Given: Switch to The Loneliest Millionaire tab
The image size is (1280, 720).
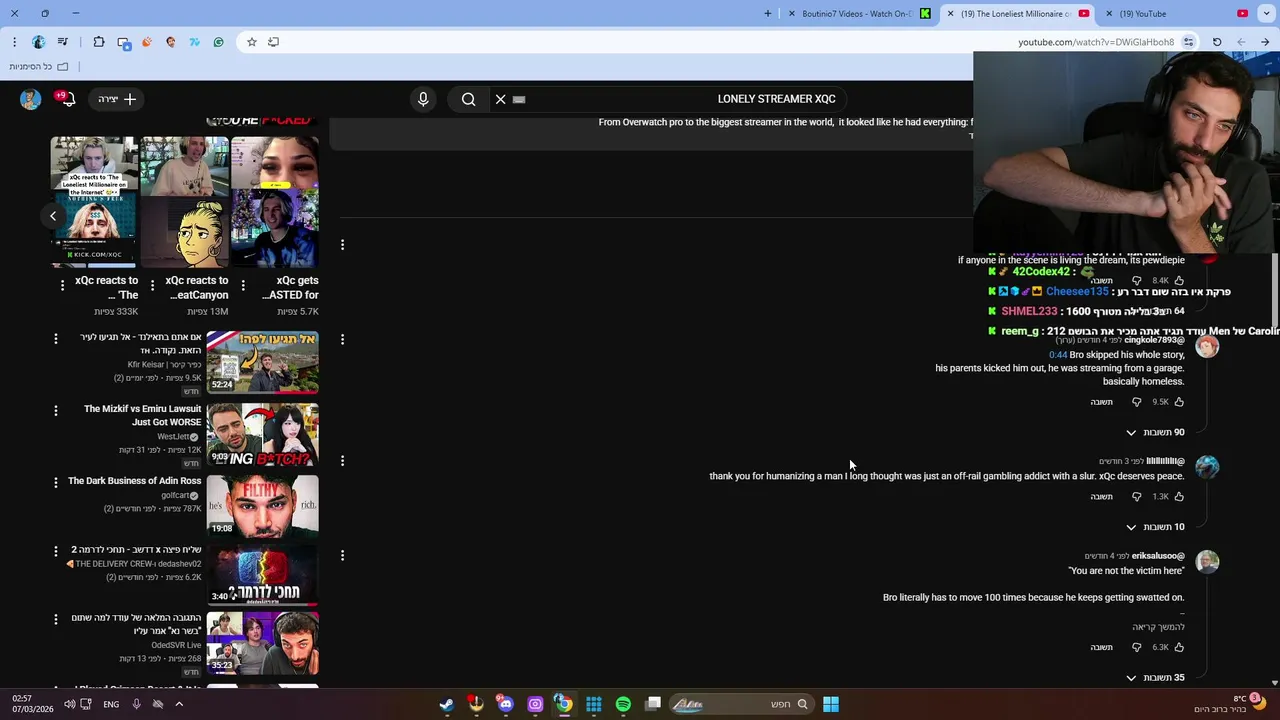Looking at the screenshot, I should (1016, 14).
